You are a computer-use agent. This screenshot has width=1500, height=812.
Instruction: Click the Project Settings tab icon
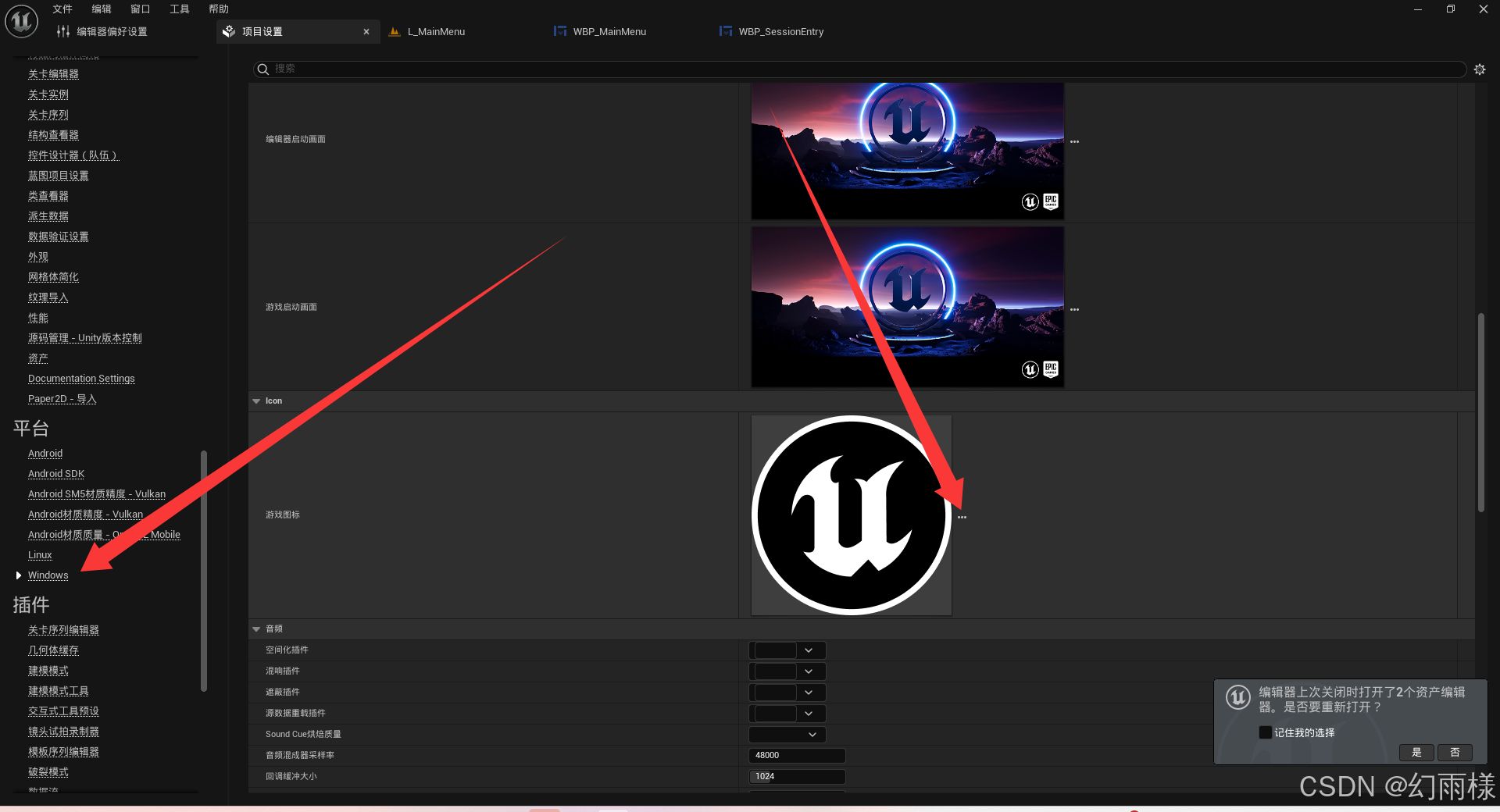[229, 32]
